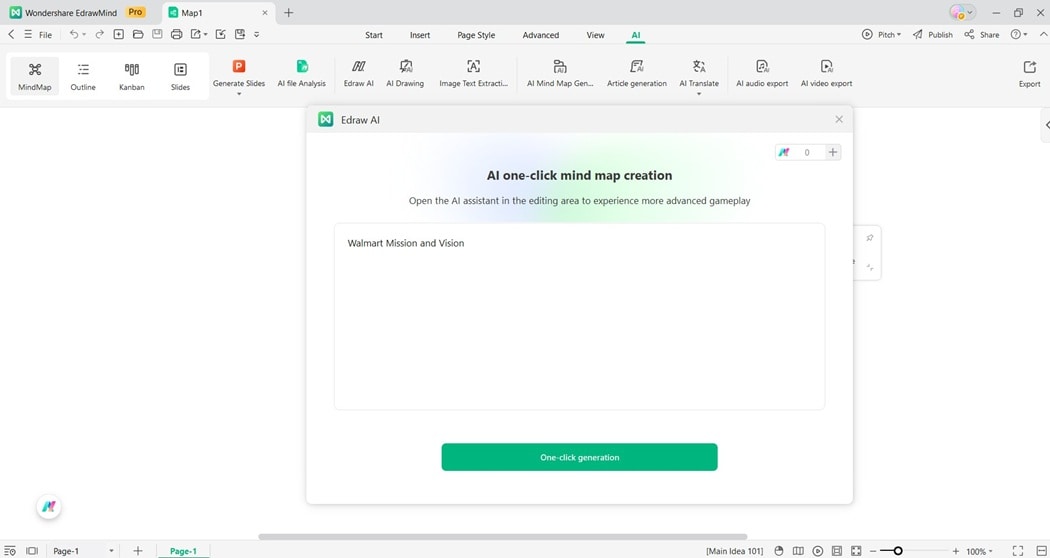Start presentation play icon in status bar
1050x558 pixels.
(x=818, y=551)
